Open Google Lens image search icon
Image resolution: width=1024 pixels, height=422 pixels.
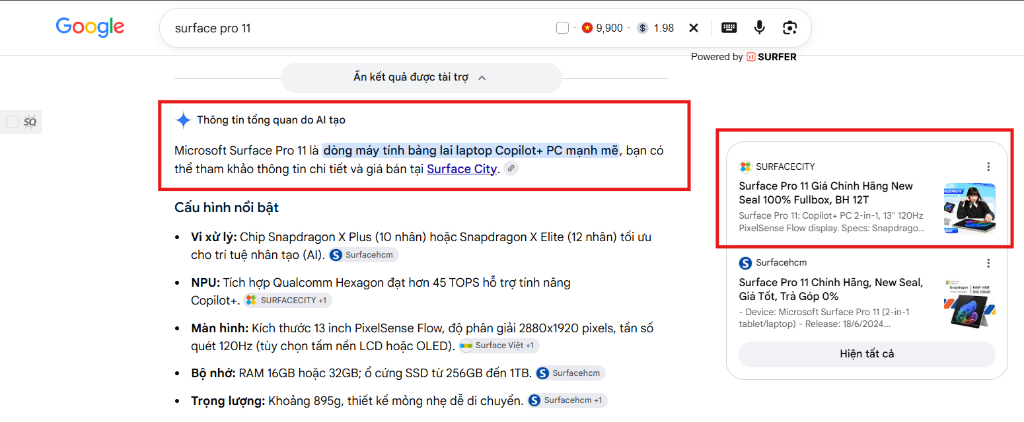click(790, 27)
